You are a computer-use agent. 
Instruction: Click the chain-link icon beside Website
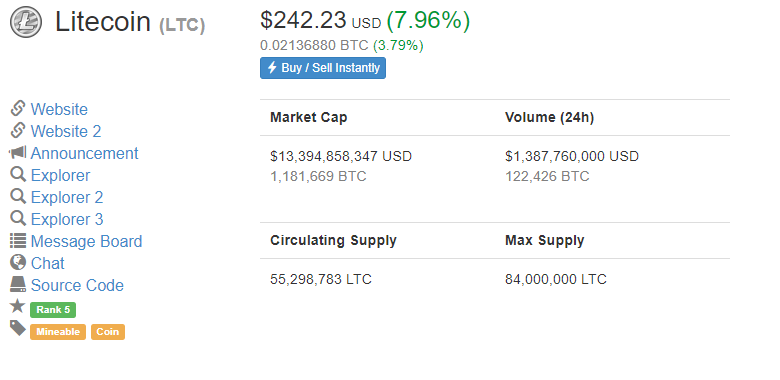pos(18,108)
